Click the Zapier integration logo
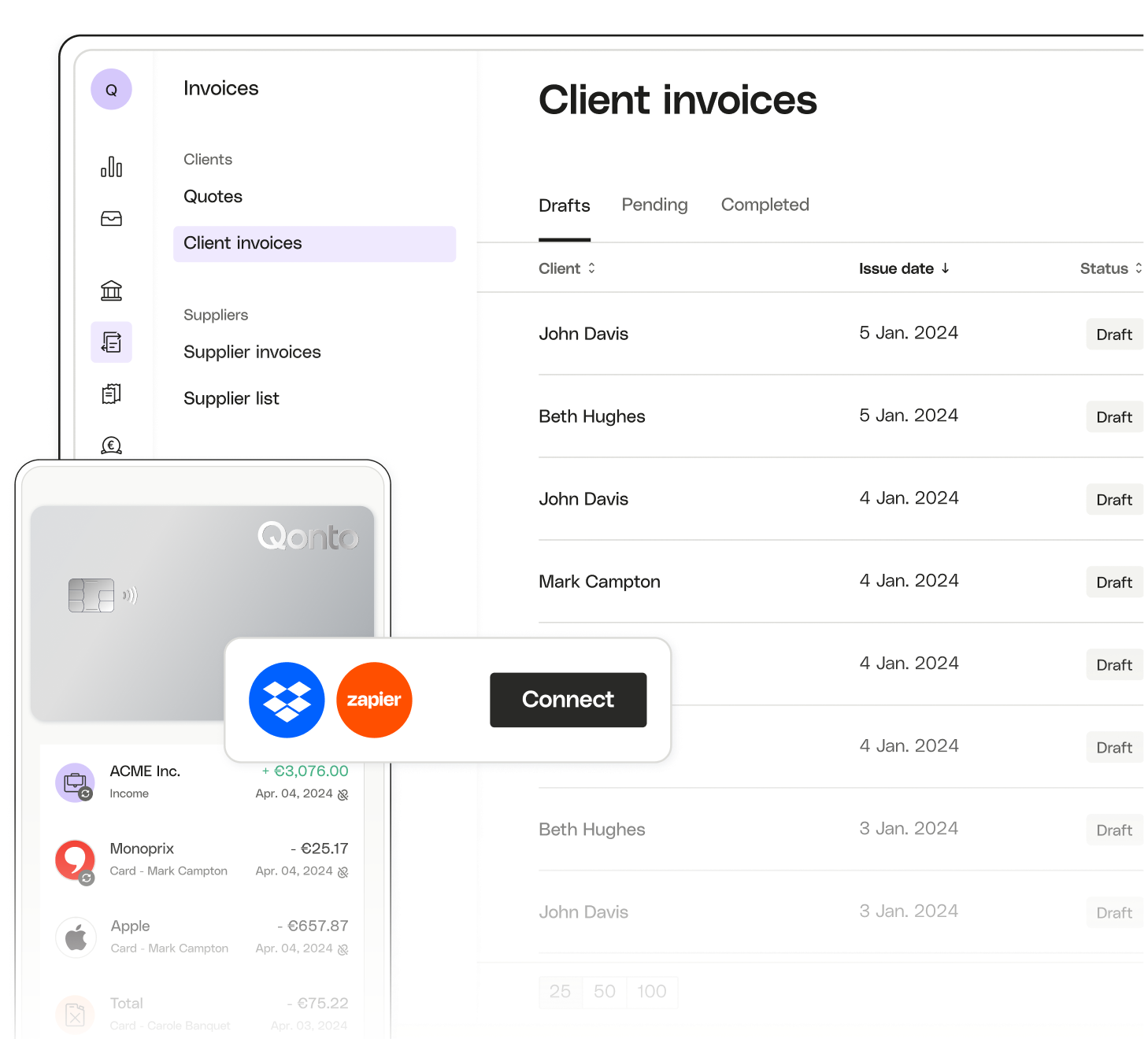 pos(374,700)
